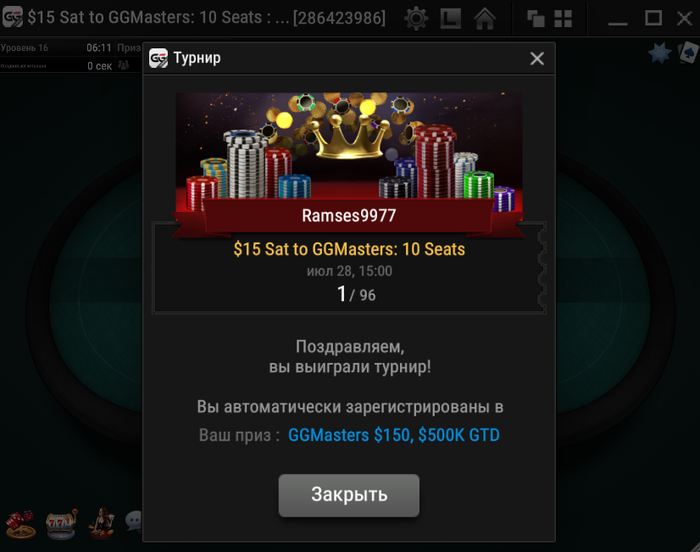Screen dimensions: 700x552
Task: Cascade tables using overlapping windows icon
Action: [x=536, y=19]
